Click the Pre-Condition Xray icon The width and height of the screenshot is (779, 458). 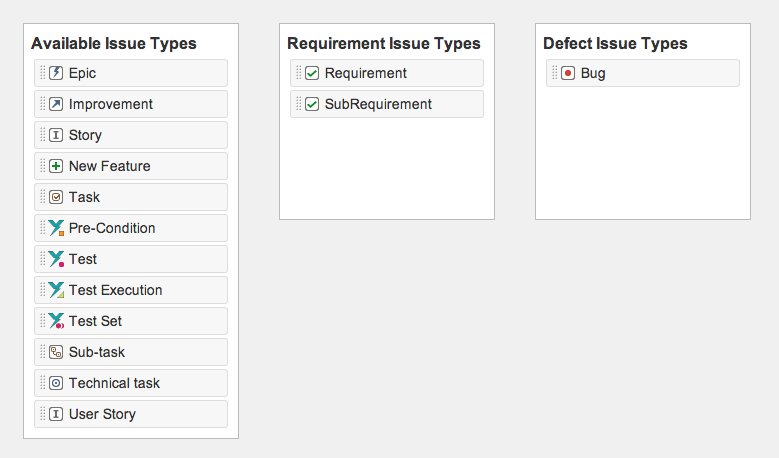pyautogui.click(x=56, y=228)
